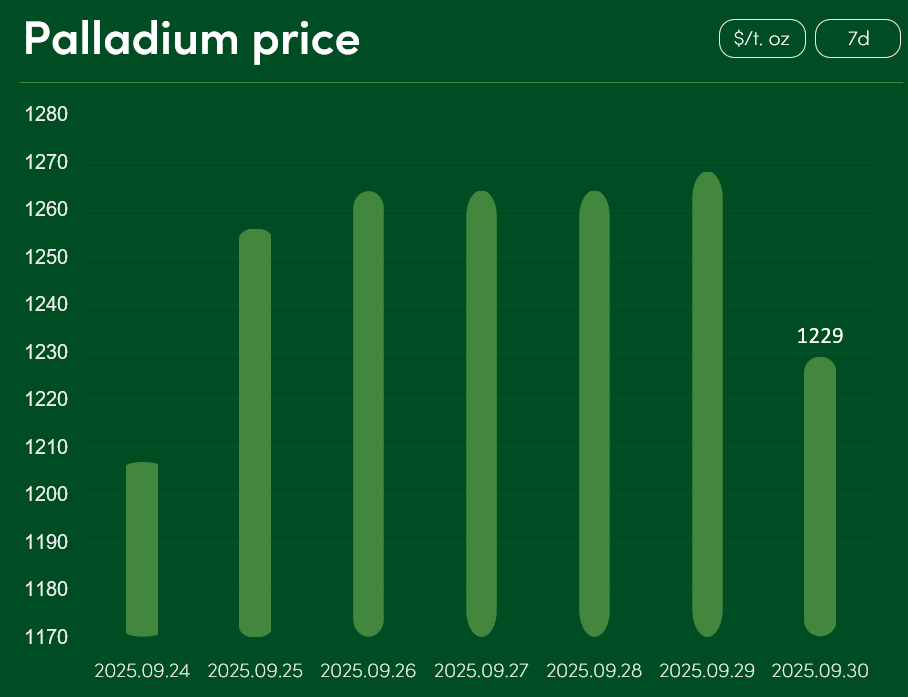The image size is (908, 697).
Task: Click the 2025.09.26 date label
Action: 368,670
